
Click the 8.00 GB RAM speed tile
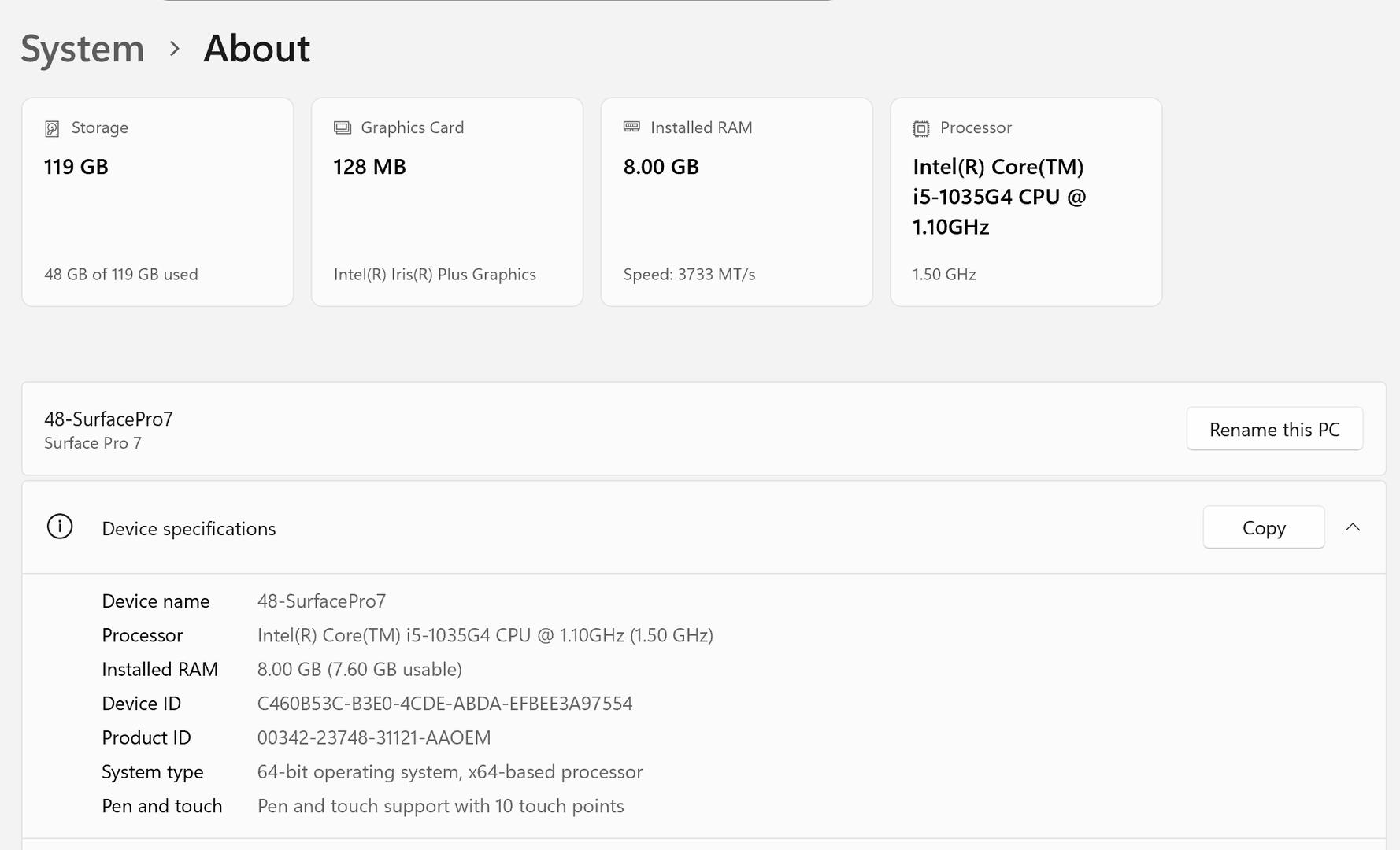[736, 202]
